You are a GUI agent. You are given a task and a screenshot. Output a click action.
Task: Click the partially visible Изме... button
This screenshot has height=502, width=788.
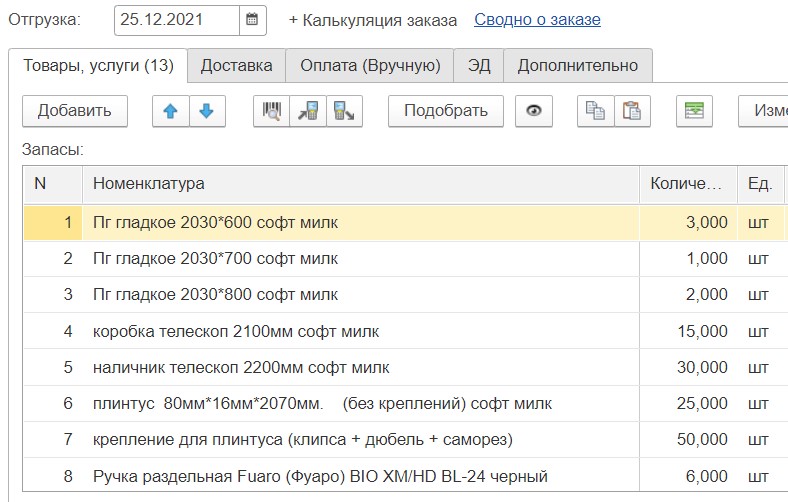[x=763, y=111]
